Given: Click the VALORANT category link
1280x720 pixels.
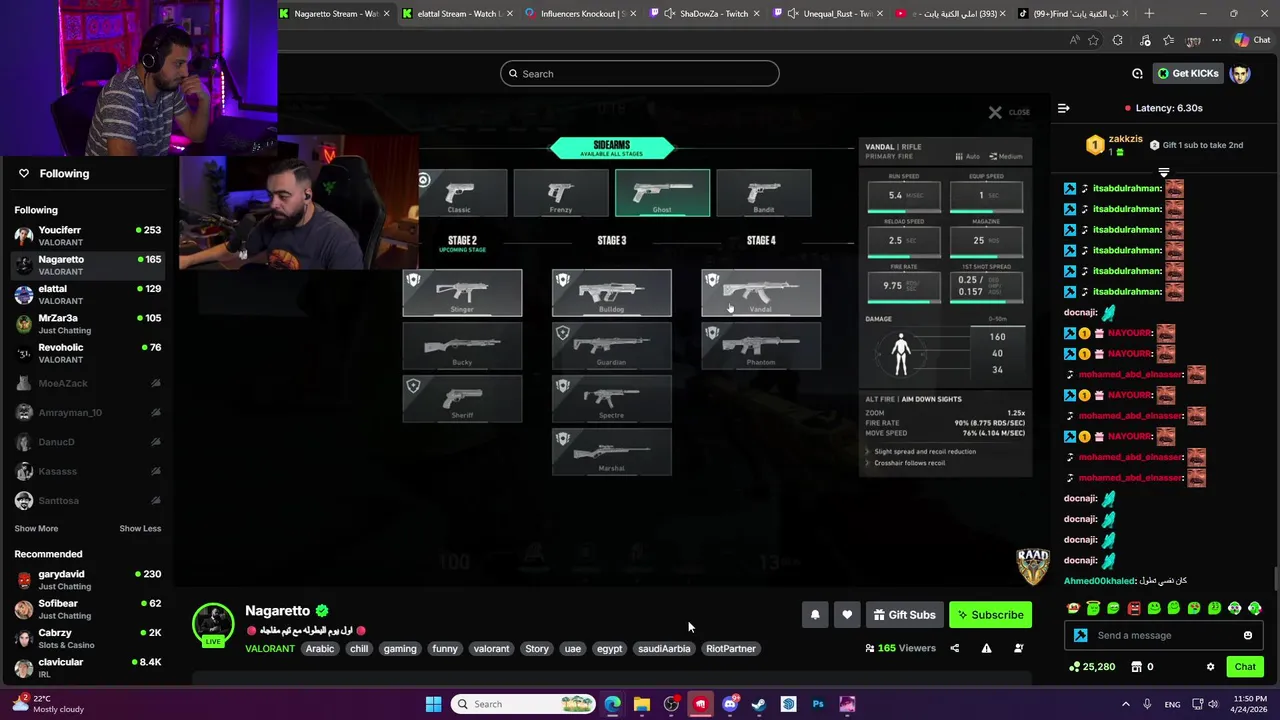Looking at the screenshot, I should 270,649.
